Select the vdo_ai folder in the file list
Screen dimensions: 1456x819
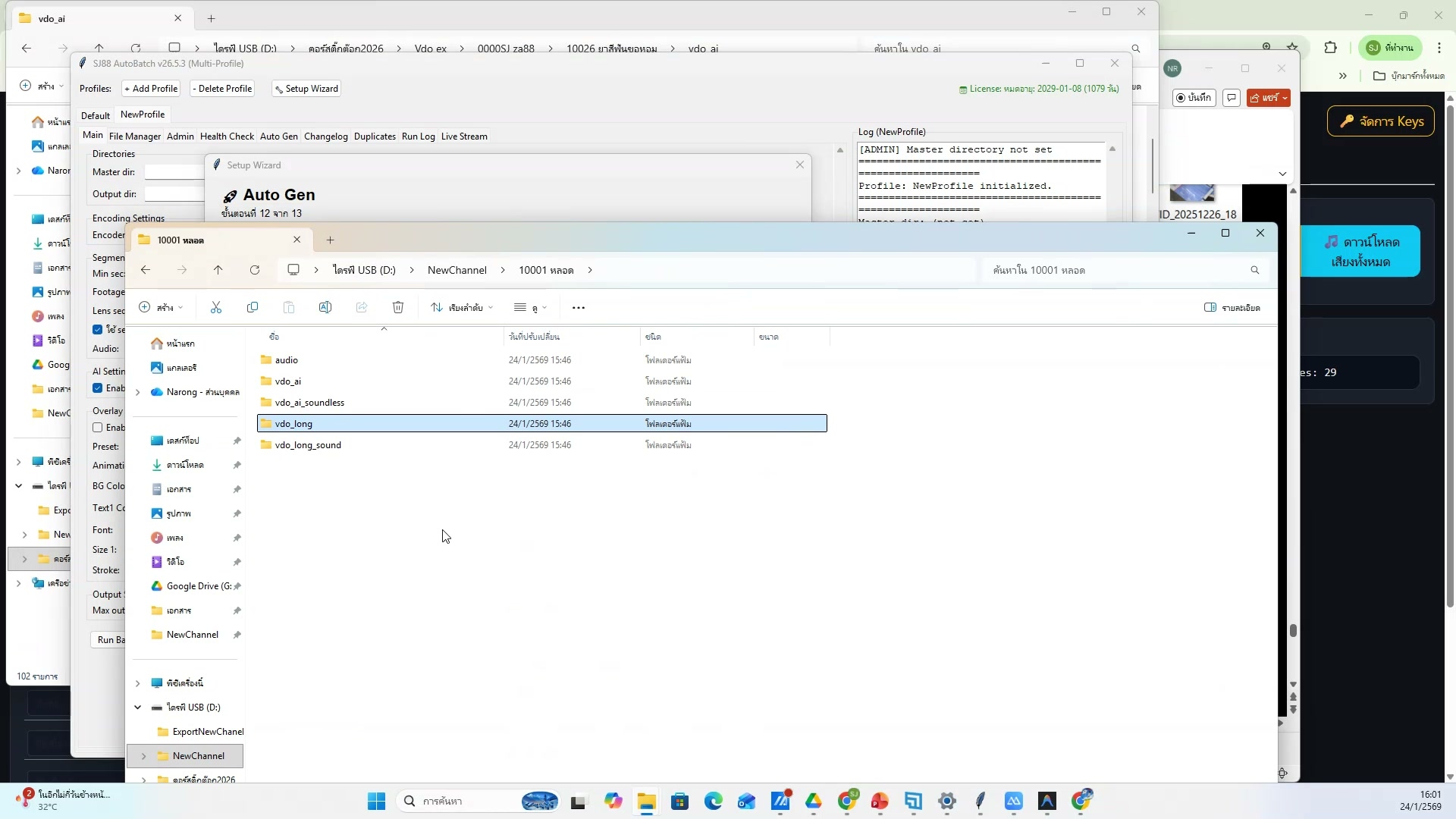coord(289,381)
